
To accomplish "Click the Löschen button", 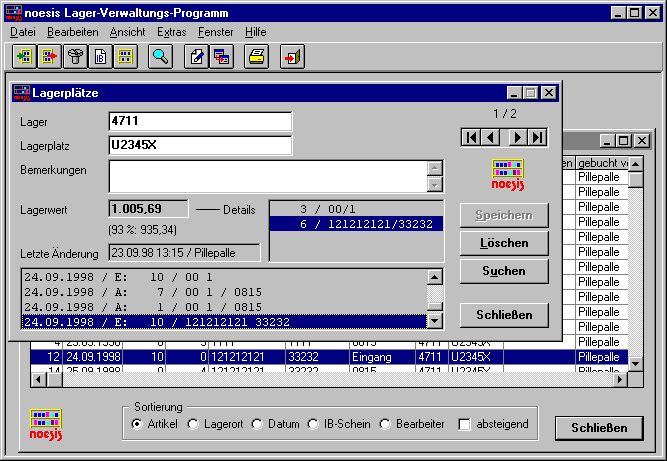I will pyautogui.click(x=504, y=243).
